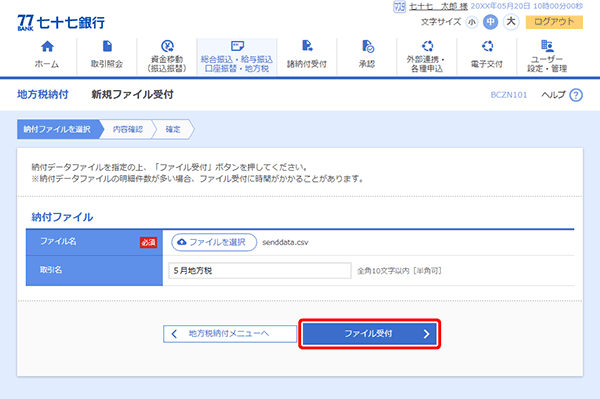Click the 納付ファイル section heading
This screenshot has width=600, height=399.
(x=62, y=217)
